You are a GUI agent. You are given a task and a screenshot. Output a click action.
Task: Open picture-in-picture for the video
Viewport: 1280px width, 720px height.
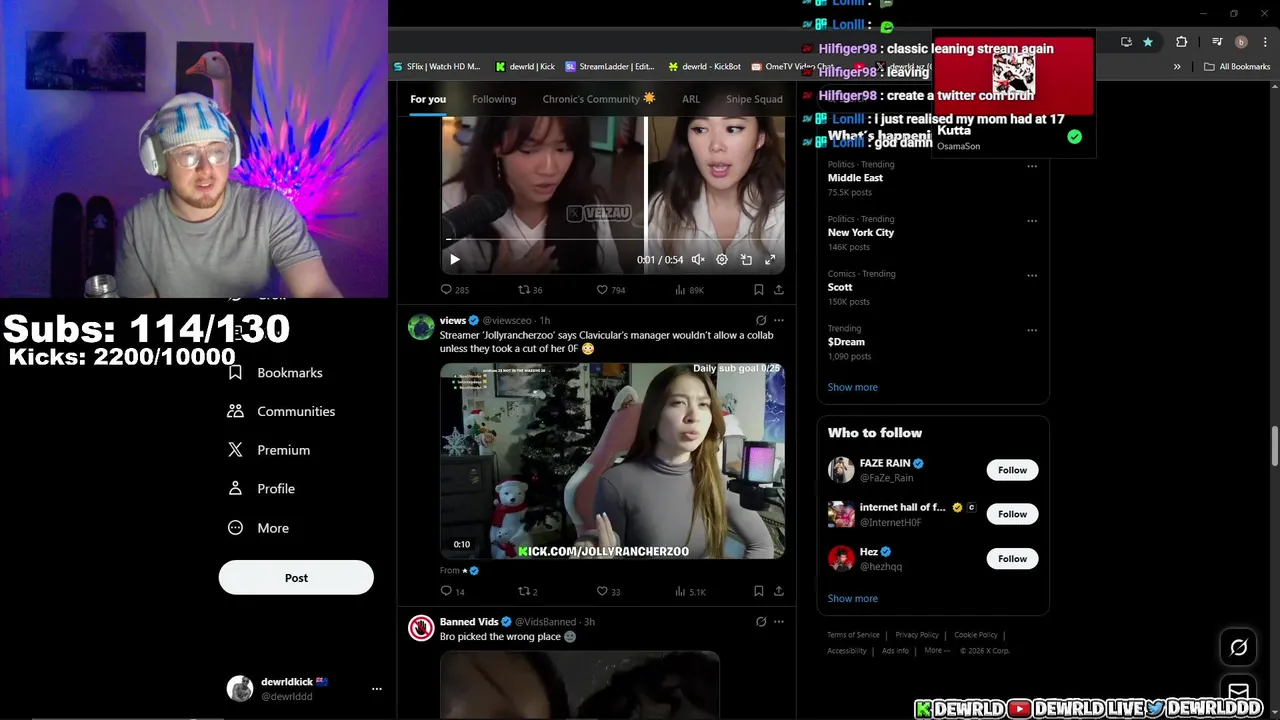point(746,259)
